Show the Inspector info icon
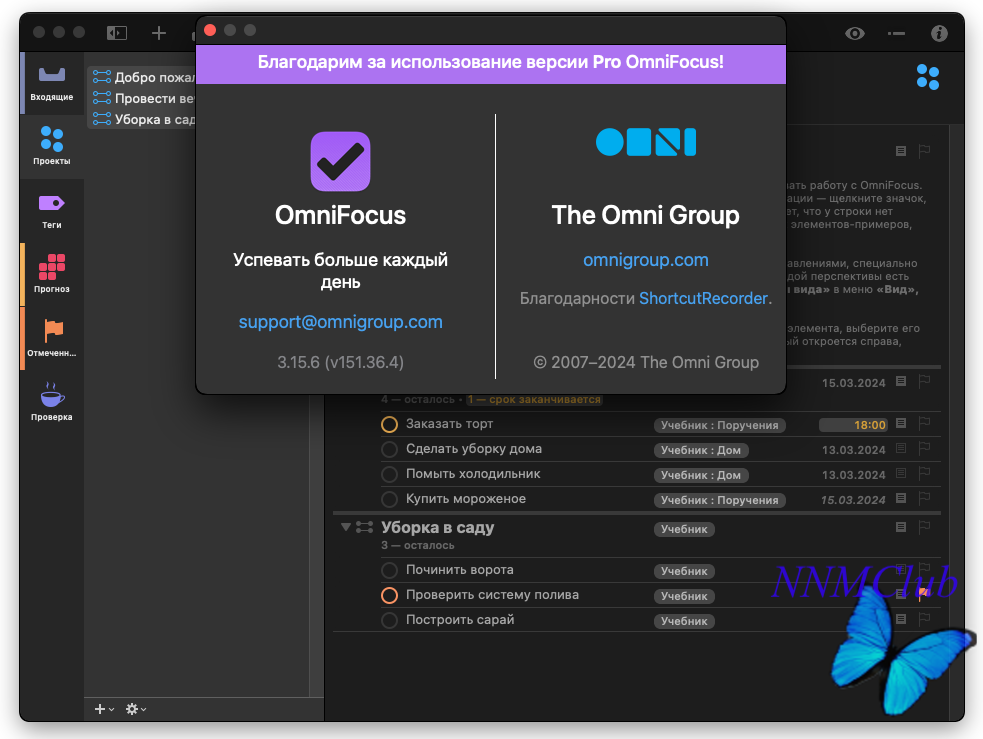Screen dimensions: 983x739 pos(938,33)
